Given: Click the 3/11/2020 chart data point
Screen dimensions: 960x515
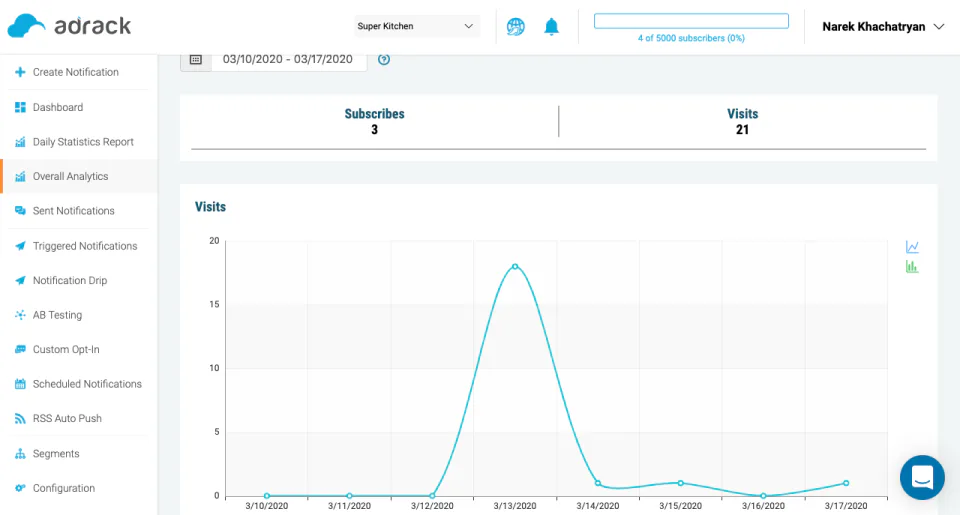Looking at the screenshot, I should point(350,496).
